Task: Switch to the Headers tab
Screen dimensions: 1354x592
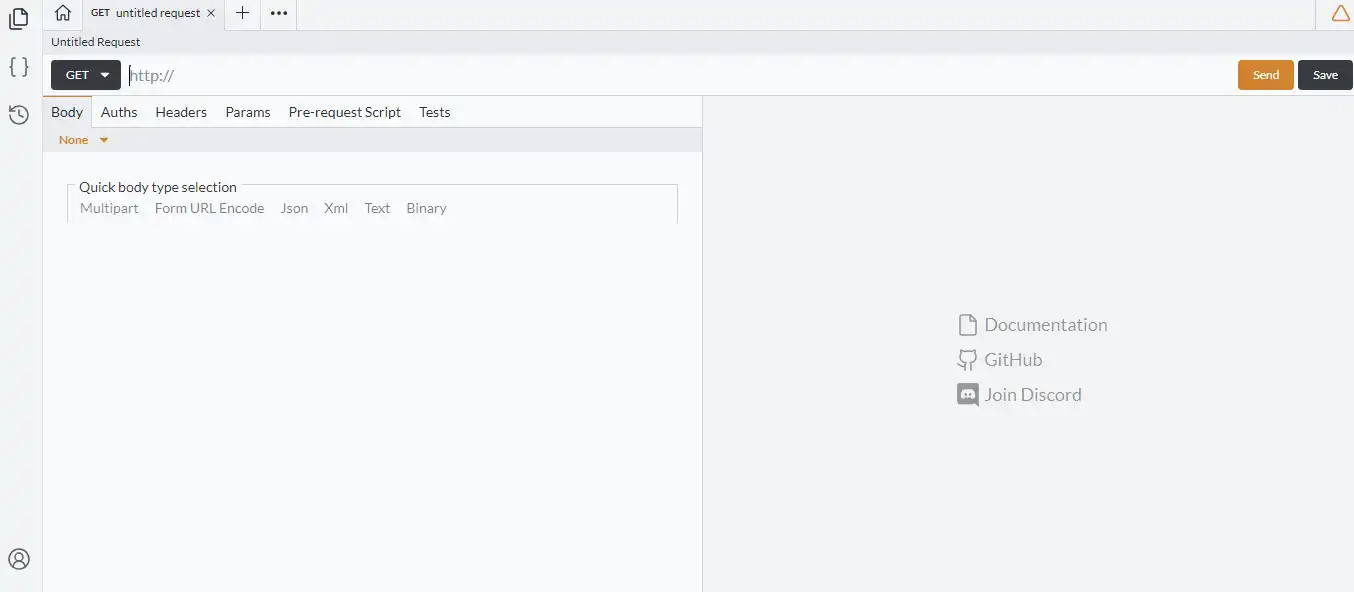Action: [181, 112]
